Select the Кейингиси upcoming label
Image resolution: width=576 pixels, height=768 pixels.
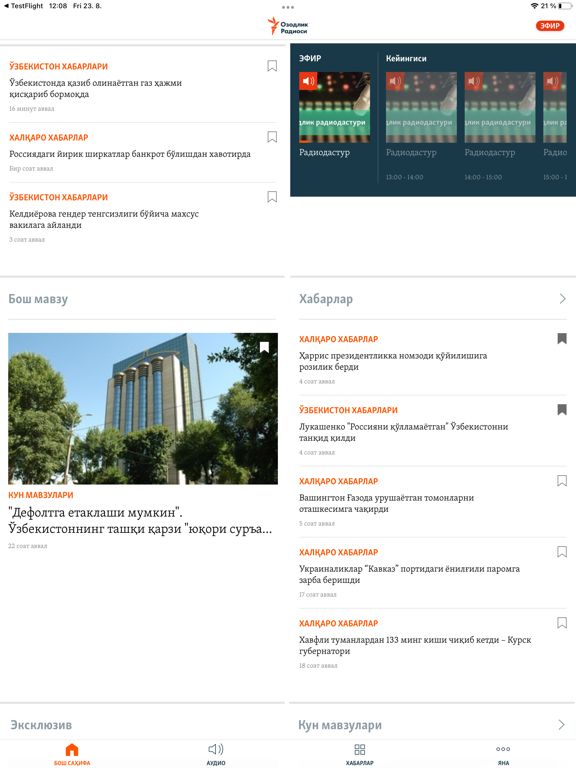coord(406,58)
